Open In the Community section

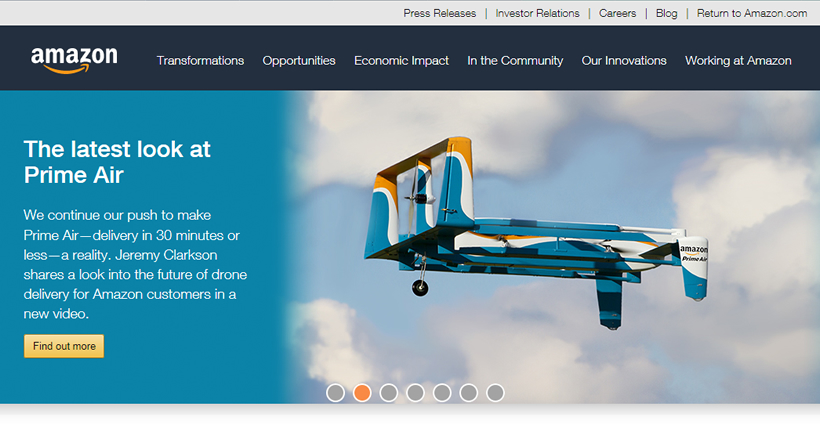(515, 61)
